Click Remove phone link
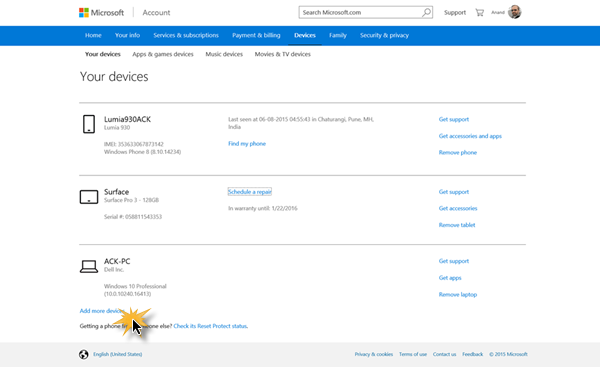Image resolution: width=600 pixels, height=367 pixels. click(x=458, y=153)
